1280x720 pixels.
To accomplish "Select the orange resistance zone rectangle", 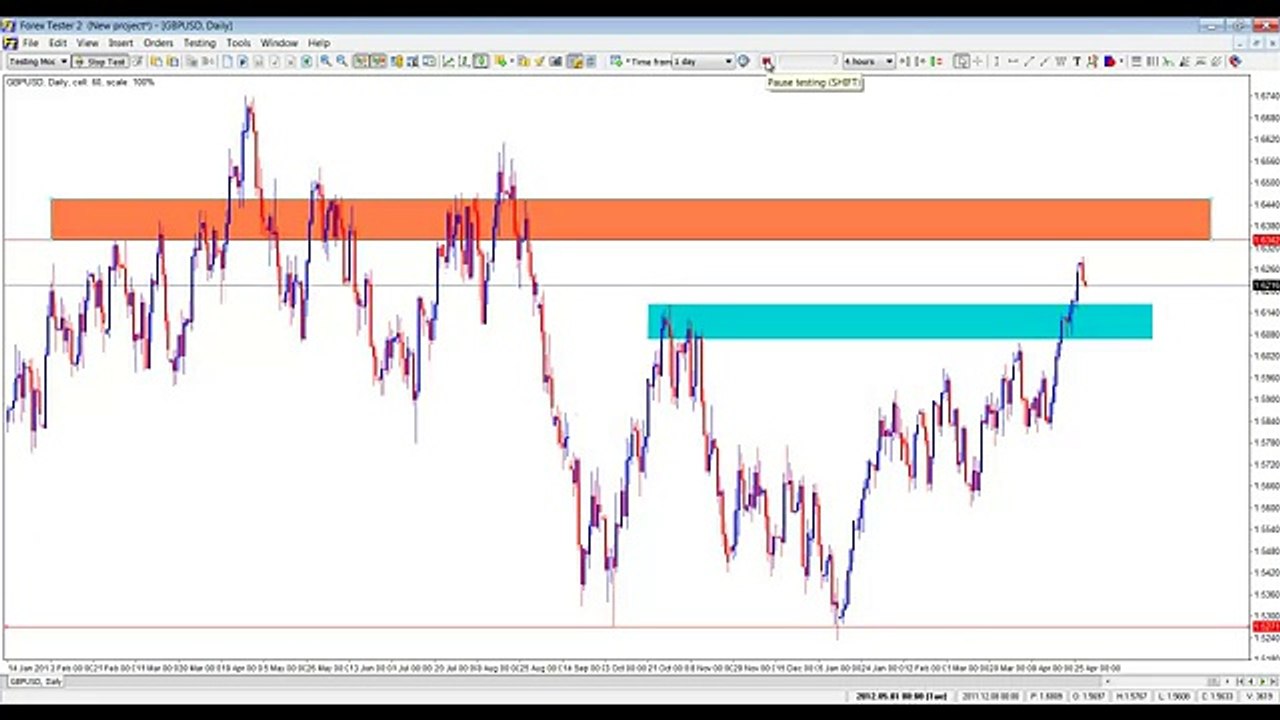I will click(x=630, y=219).
